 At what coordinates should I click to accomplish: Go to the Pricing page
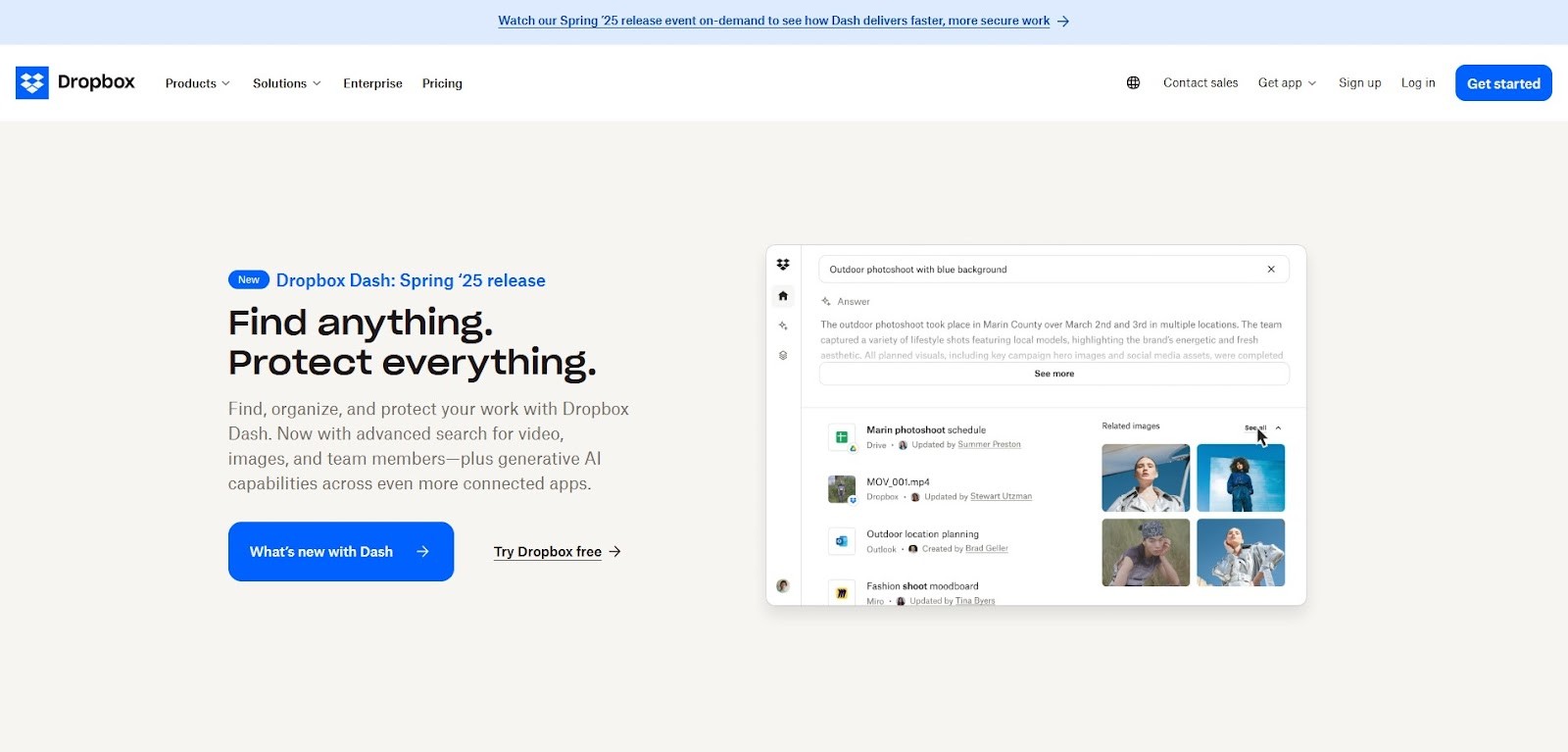(x=442, y=83)
